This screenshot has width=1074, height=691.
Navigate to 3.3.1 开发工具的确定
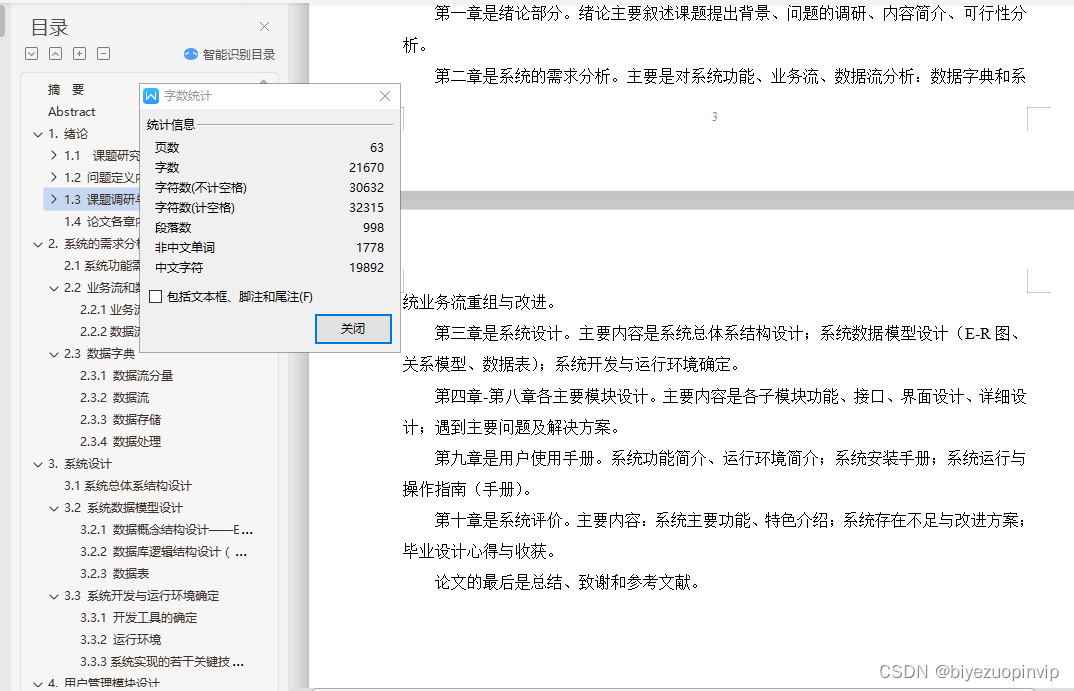tap(138, 617)
